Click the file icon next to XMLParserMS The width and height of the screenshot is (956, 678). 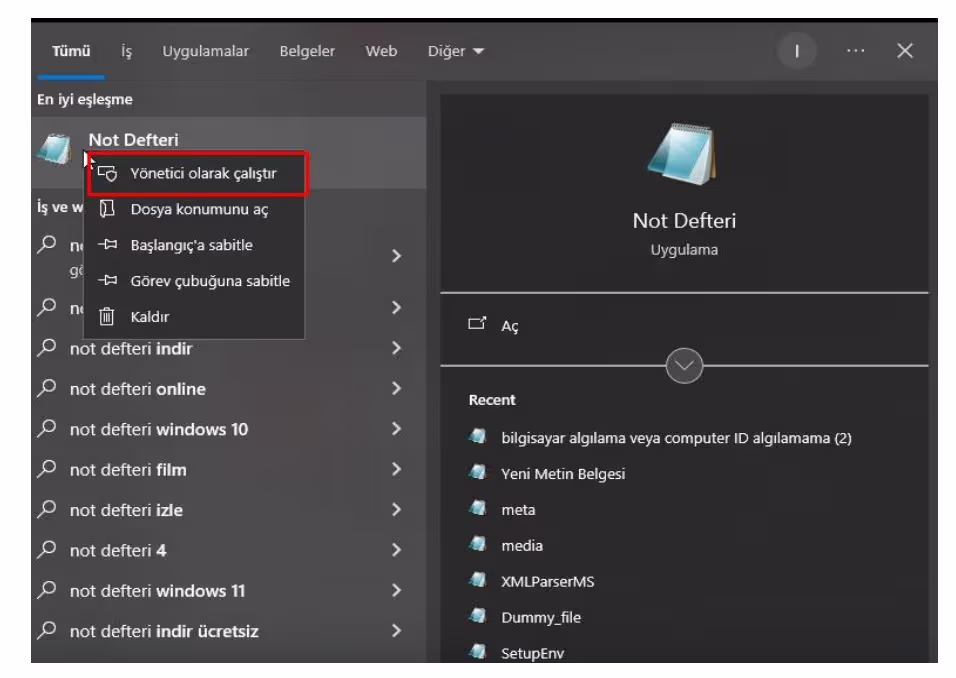478,580
